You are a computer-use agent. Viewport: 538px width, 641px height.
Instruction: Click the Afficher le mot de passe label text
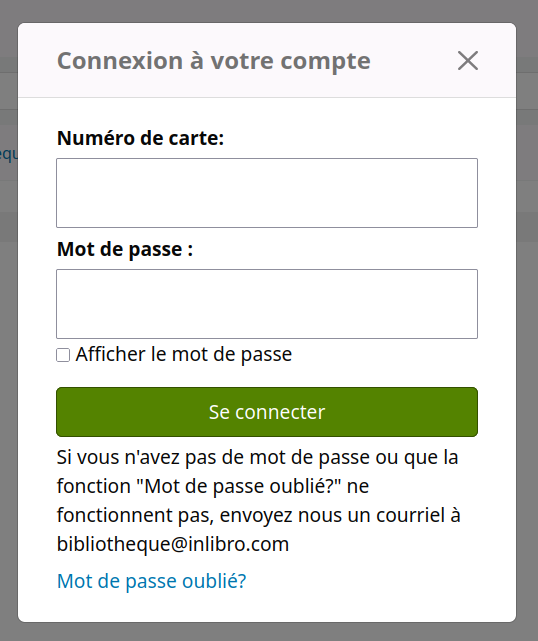tap(184, 354)
